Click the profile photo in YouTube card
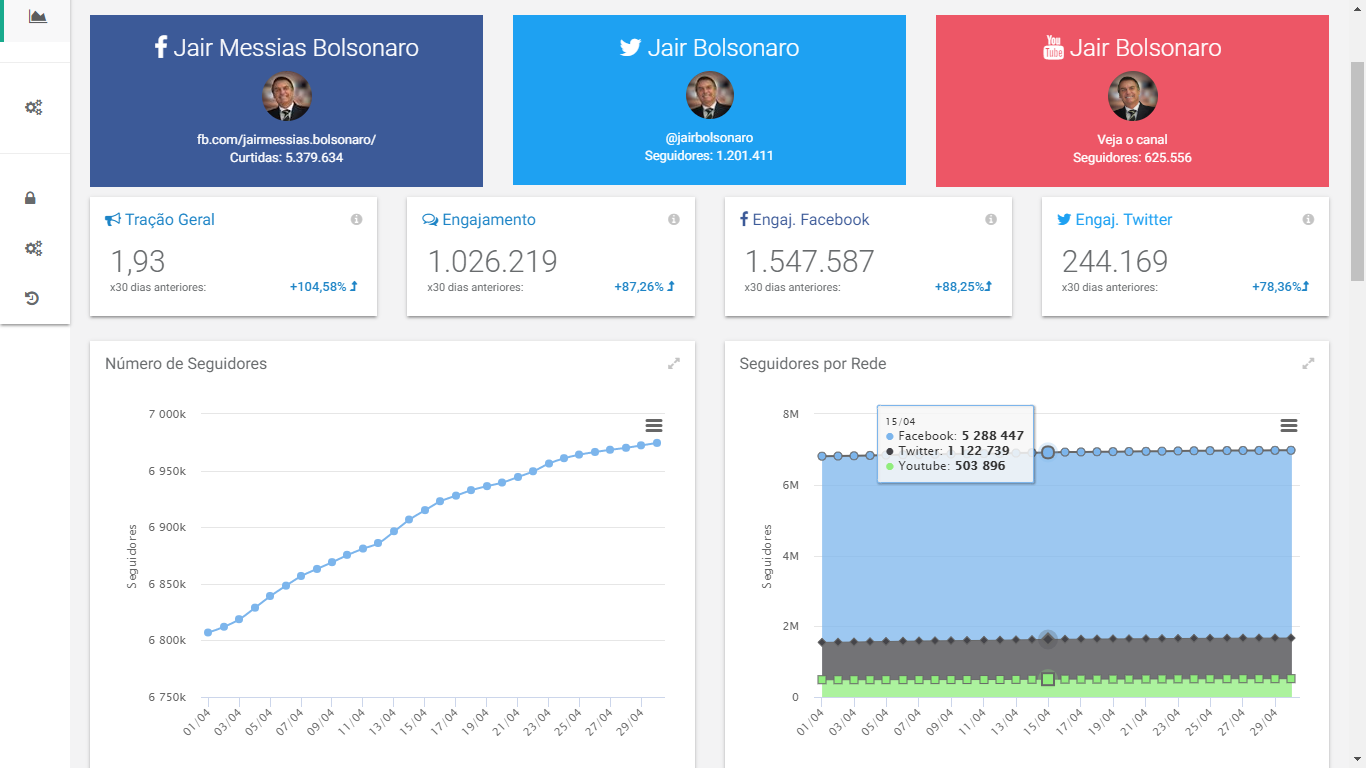 point(1132,97)
